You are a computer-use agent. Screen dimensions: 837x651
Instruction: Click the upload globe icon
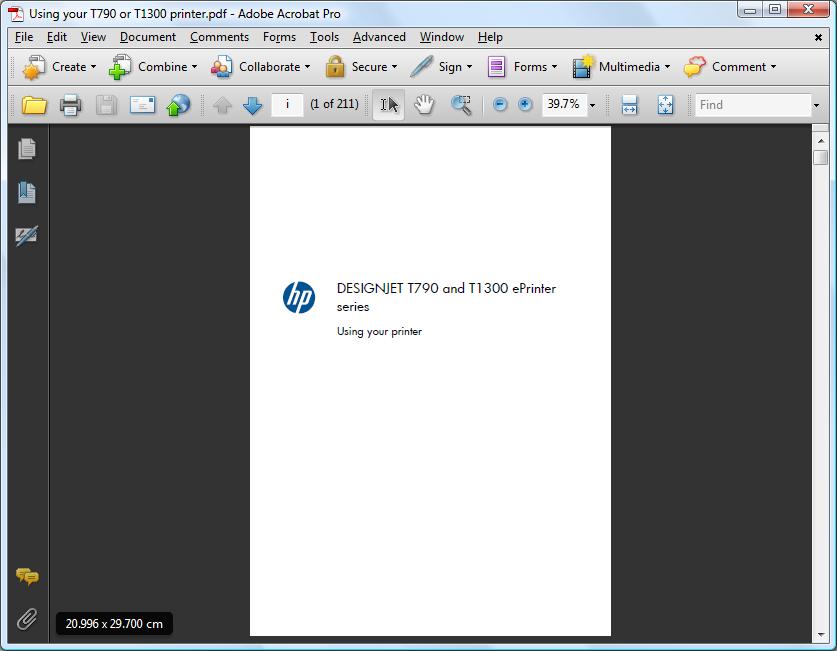click(x=178, y=105)
